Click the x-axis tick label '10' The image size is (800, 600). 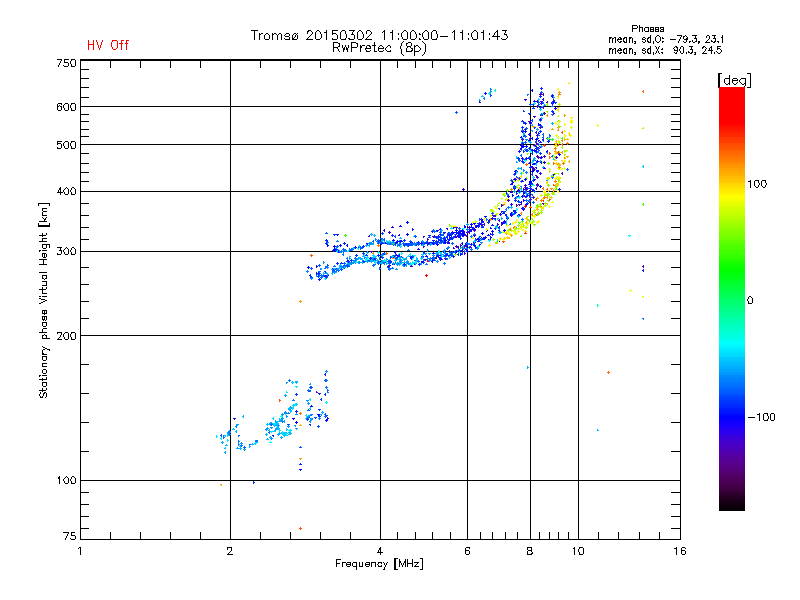(578, 551)
